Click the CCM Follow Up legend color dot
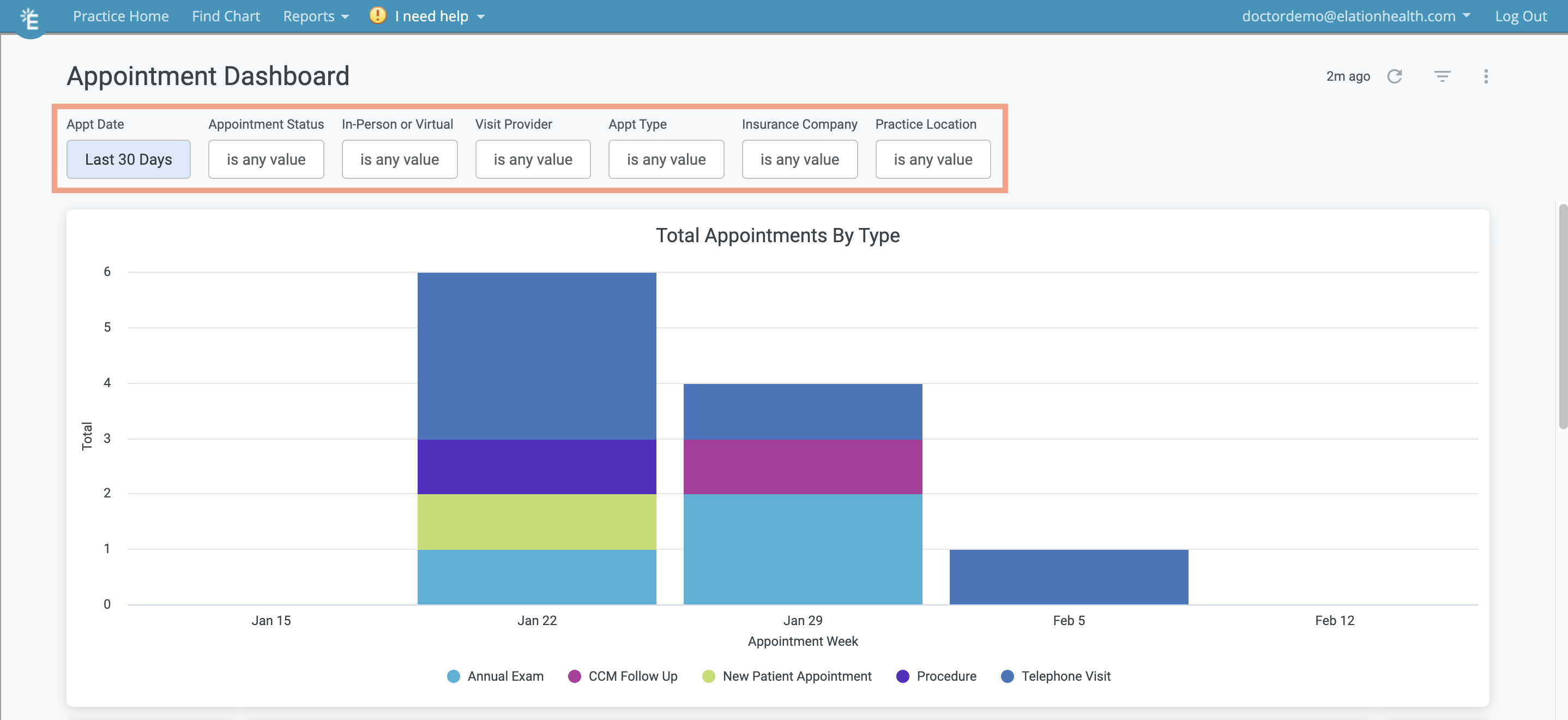This screenshot has height=720, width=1568. pos(575,676)
